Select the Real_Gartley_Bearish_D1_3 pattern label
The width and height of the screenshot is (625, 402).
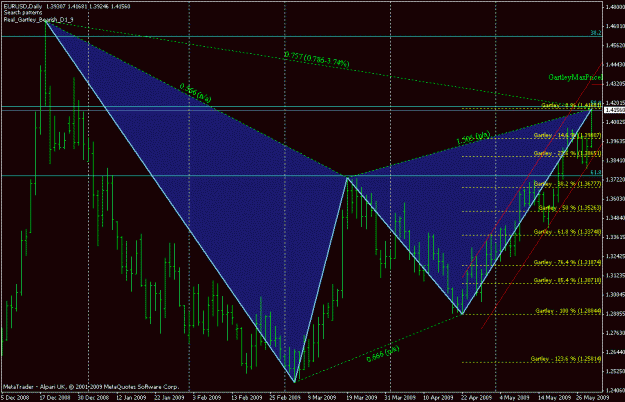click(38, 19)
